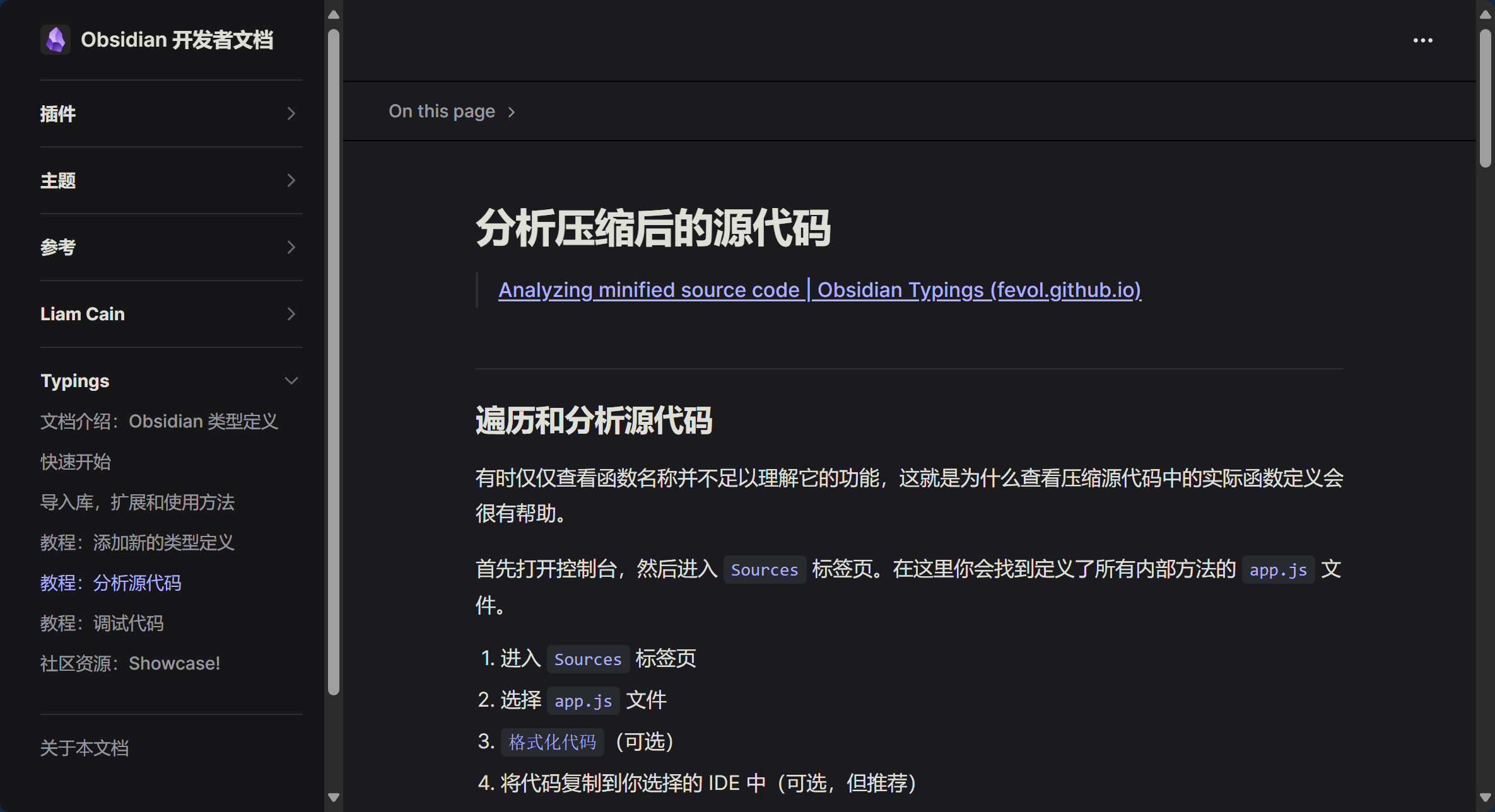Collapse the Typings section chevron
This screenshot has width=1495, height=812.
point(291,381)
